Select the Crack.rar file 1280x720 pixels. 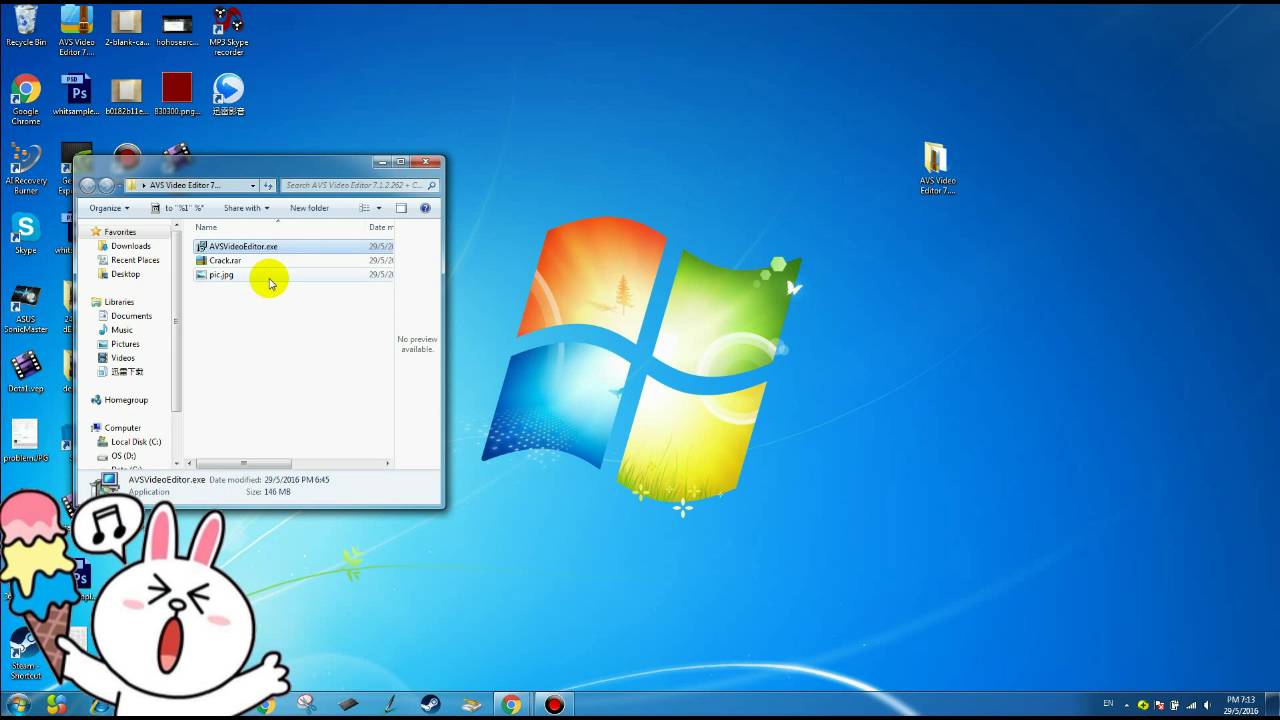tap(293, 260)
